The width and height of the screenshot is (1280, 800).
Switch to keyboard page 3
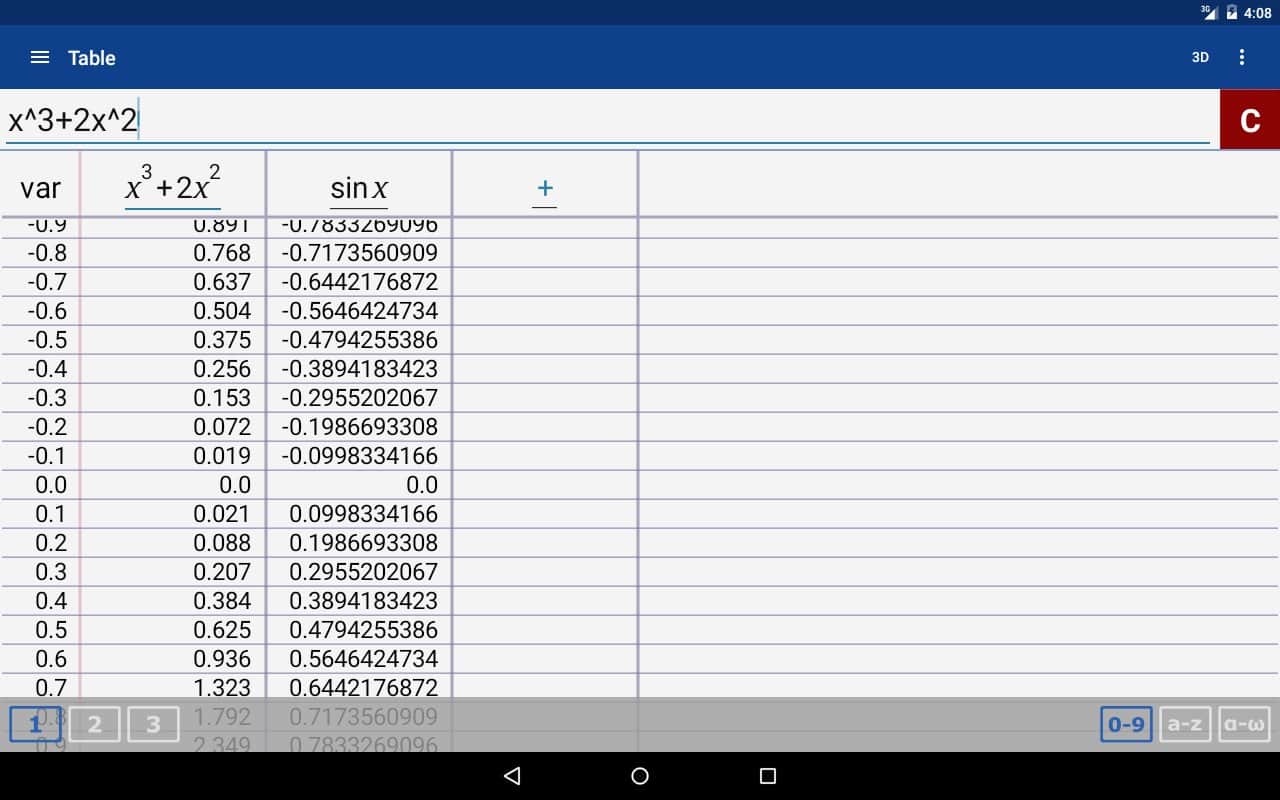tap(153, 724)
